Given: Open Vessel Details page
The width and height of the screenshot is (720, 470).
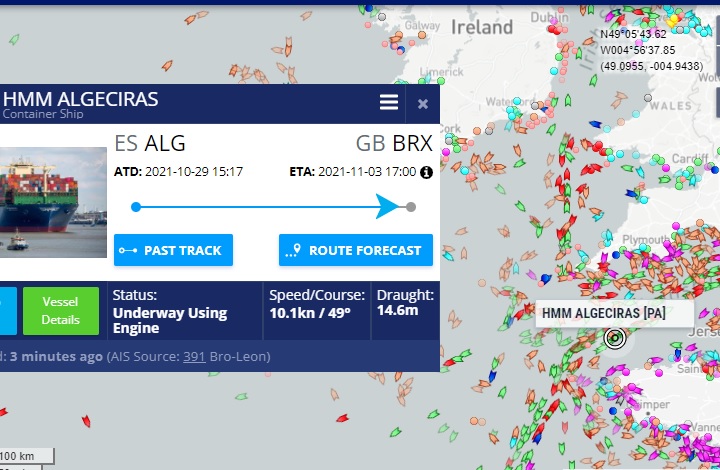Looking at the screenshot, I should pos(61,311).
